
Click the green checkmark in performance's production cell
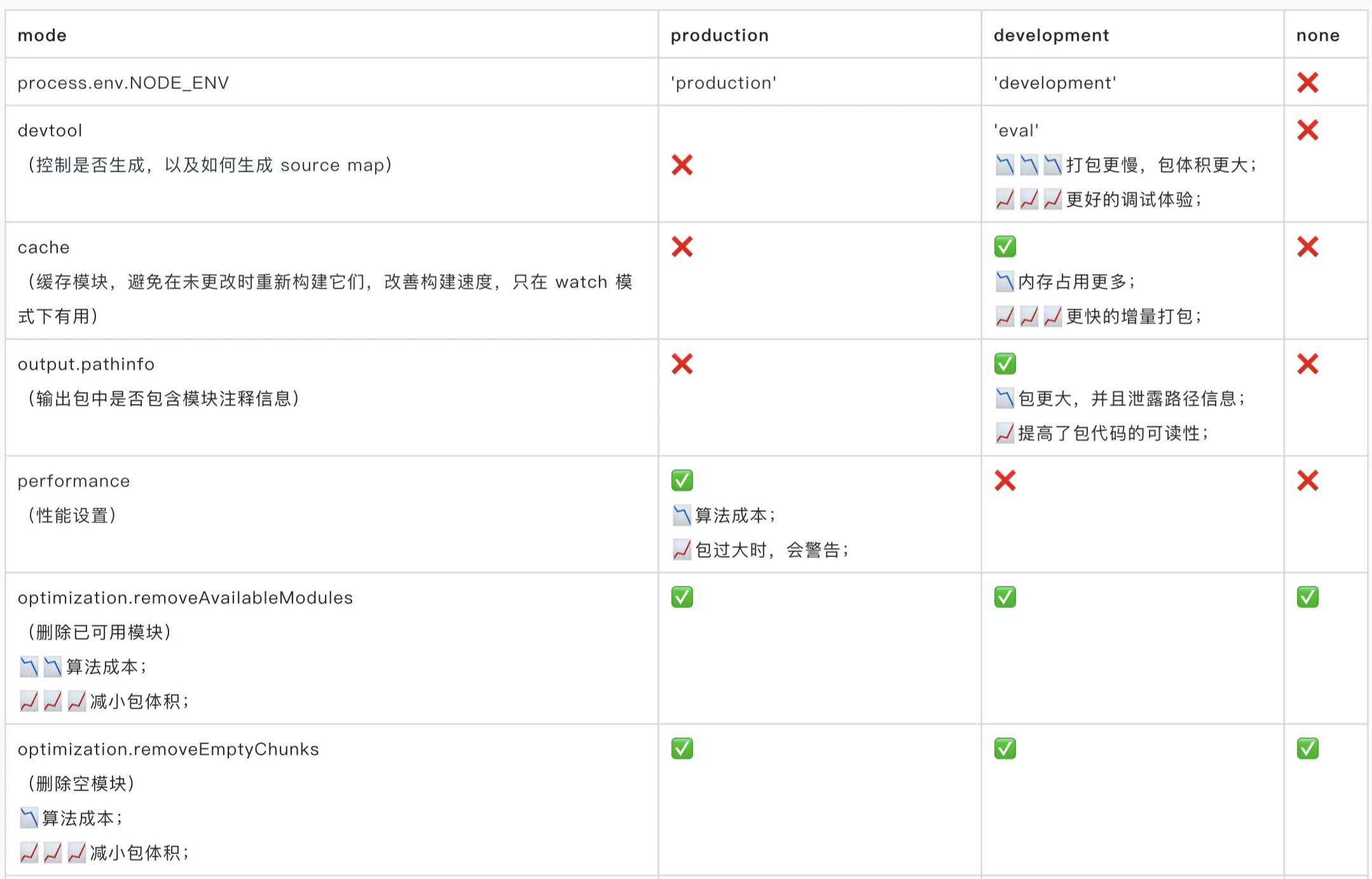point(682,480)
